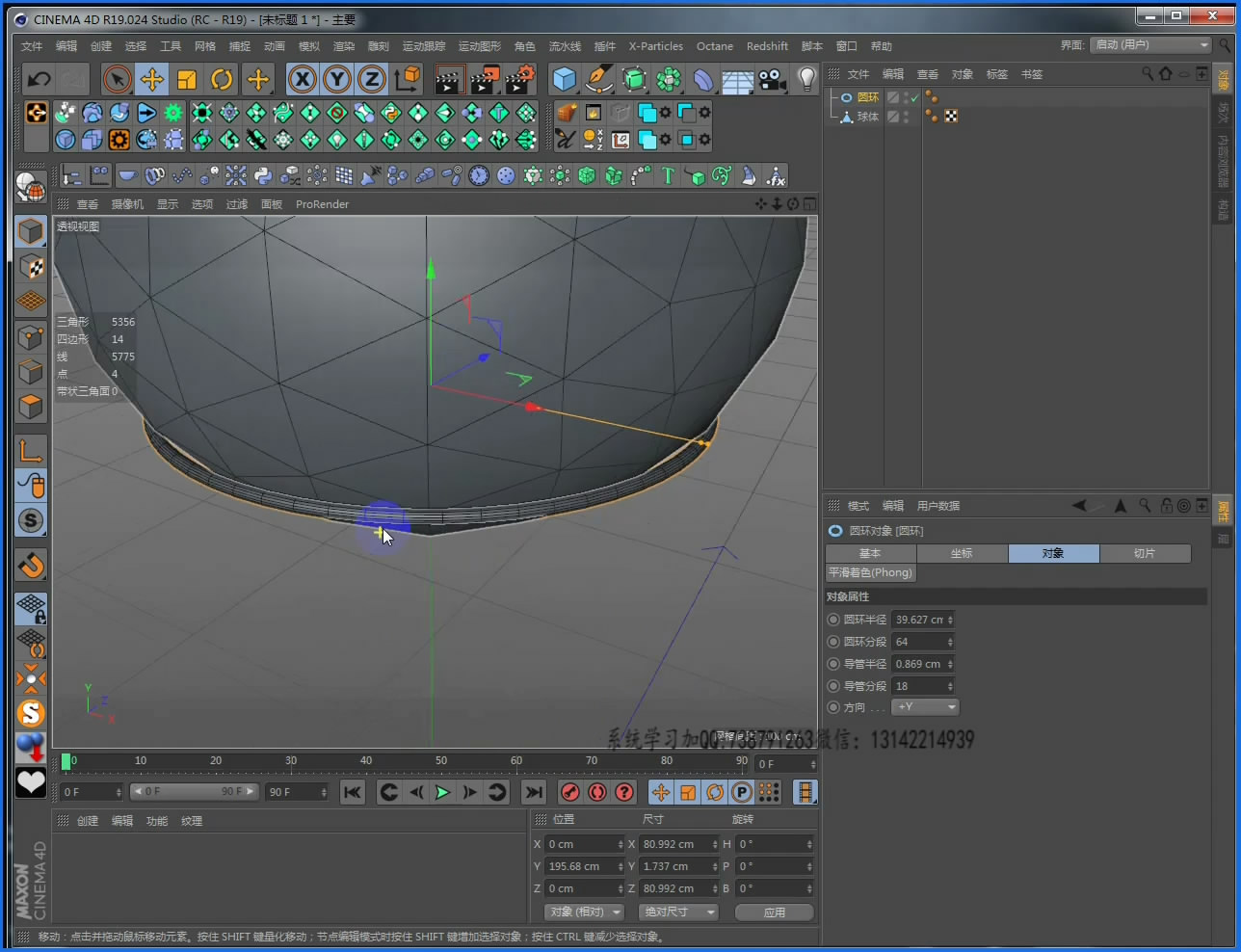This screenshot has height=952, width=1241.
Task: Toggle 导管半径 animation dot
Action: 833,664
